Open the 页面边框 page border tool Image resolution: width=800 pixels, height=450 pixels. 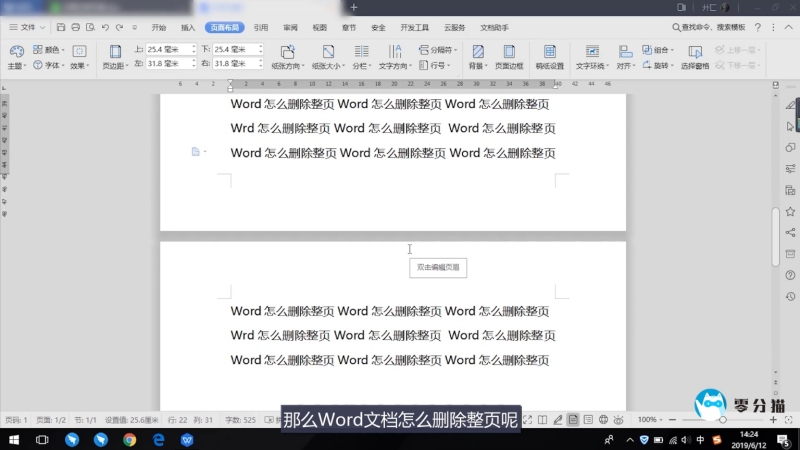click(x=509, y=56)
